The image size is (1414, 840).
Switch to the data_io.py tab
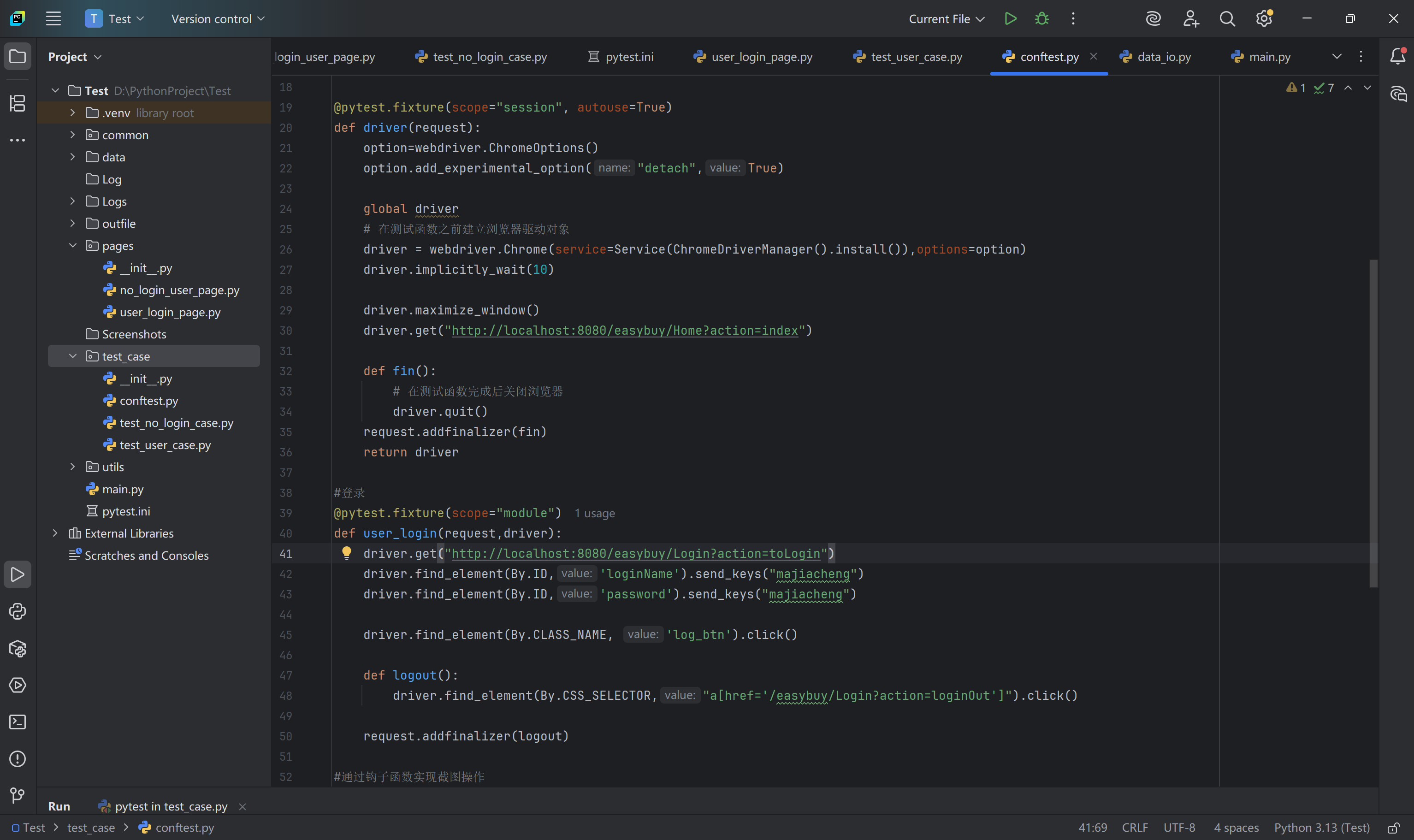pyautogui.click(x=1163, y=57)
